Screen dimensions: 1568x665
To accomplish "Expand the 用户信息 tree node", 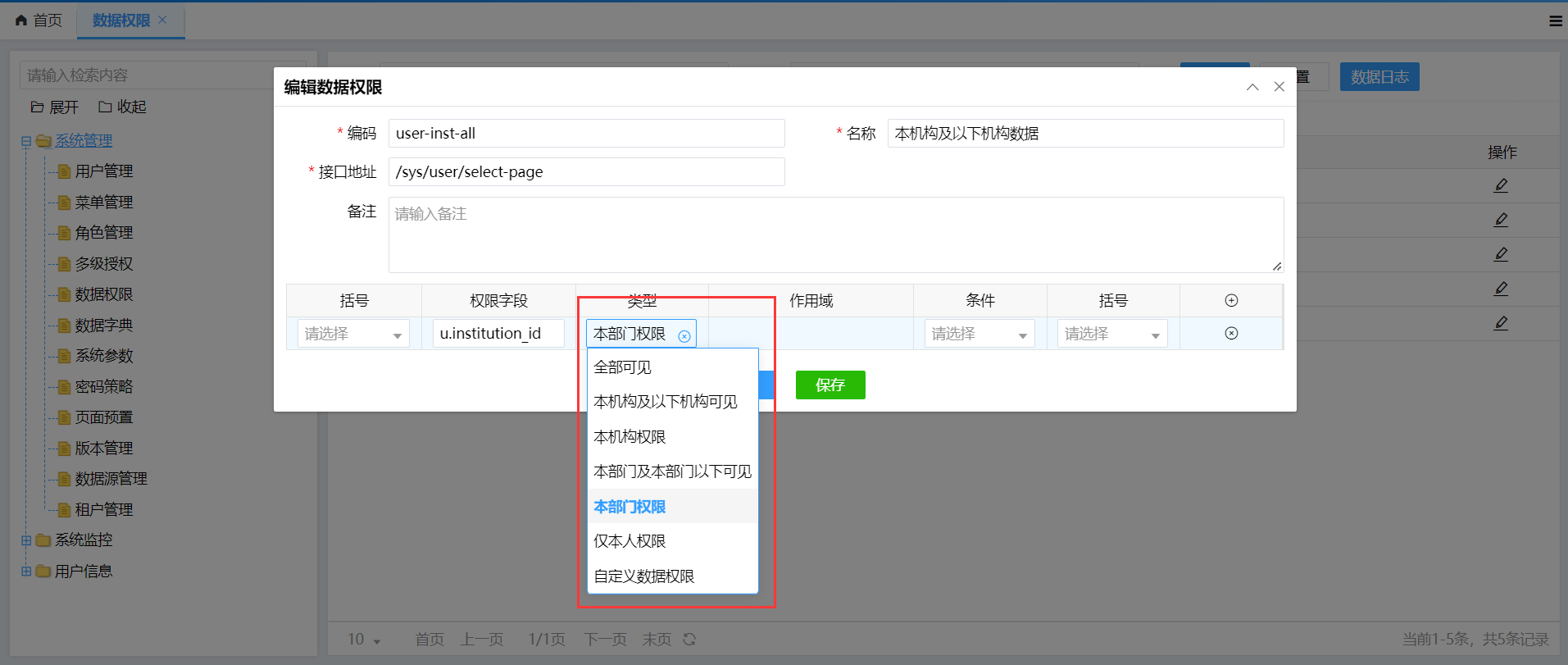I will (26, 572).
